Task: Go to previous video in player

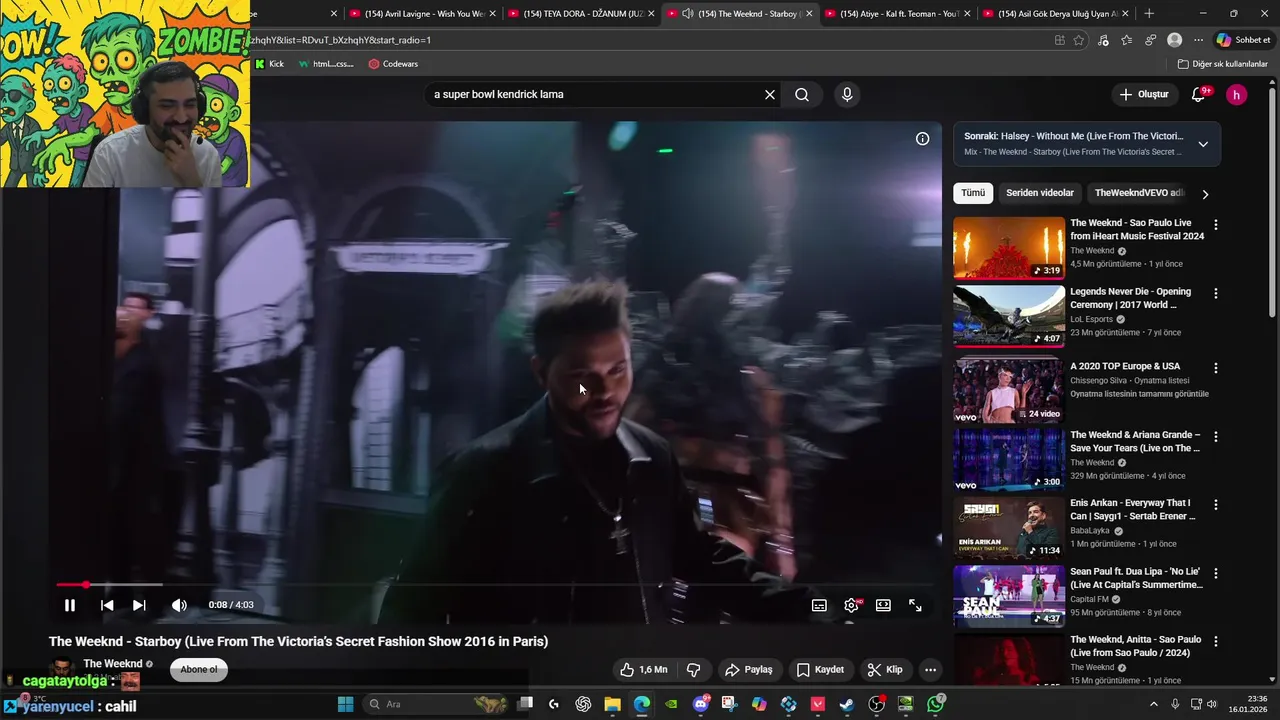Action: (107, 605)
